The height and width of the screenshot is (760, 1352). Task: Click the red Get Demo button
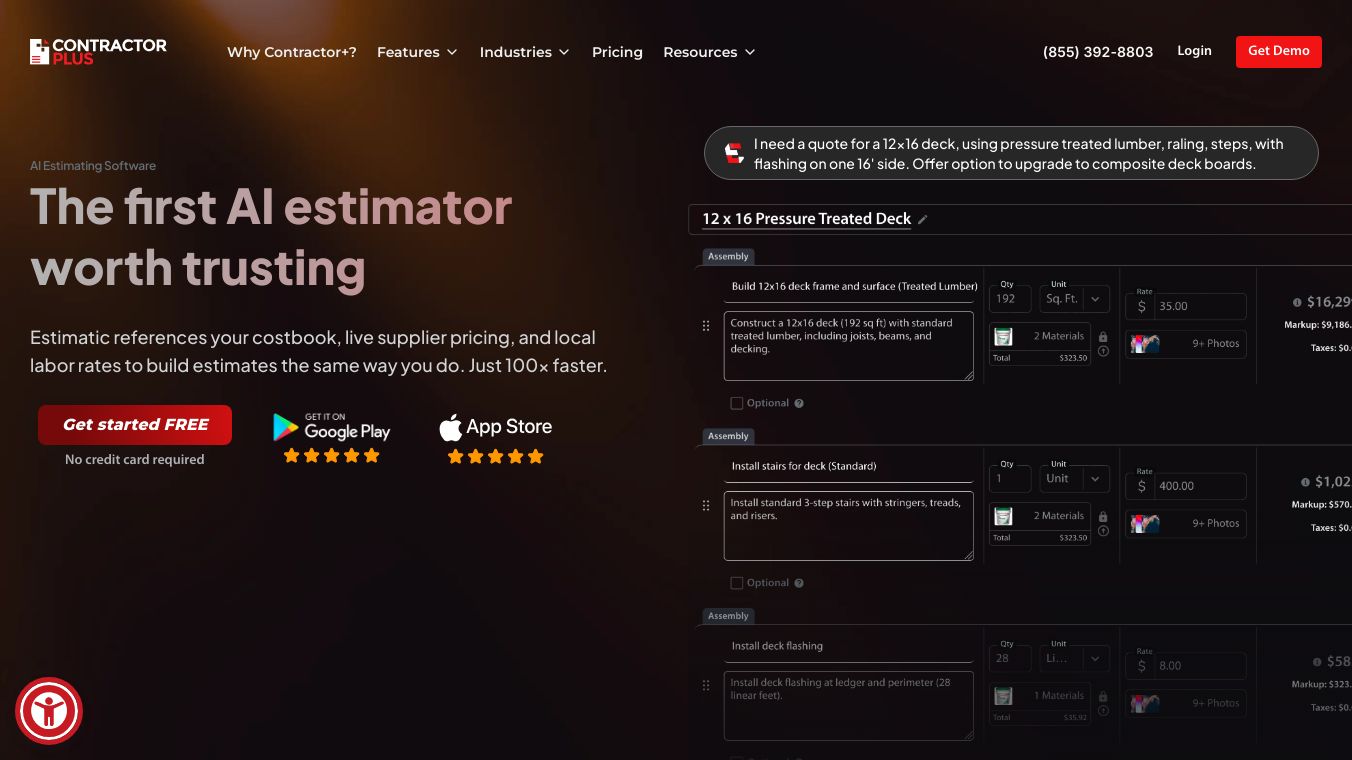[x=1279, y=52]
